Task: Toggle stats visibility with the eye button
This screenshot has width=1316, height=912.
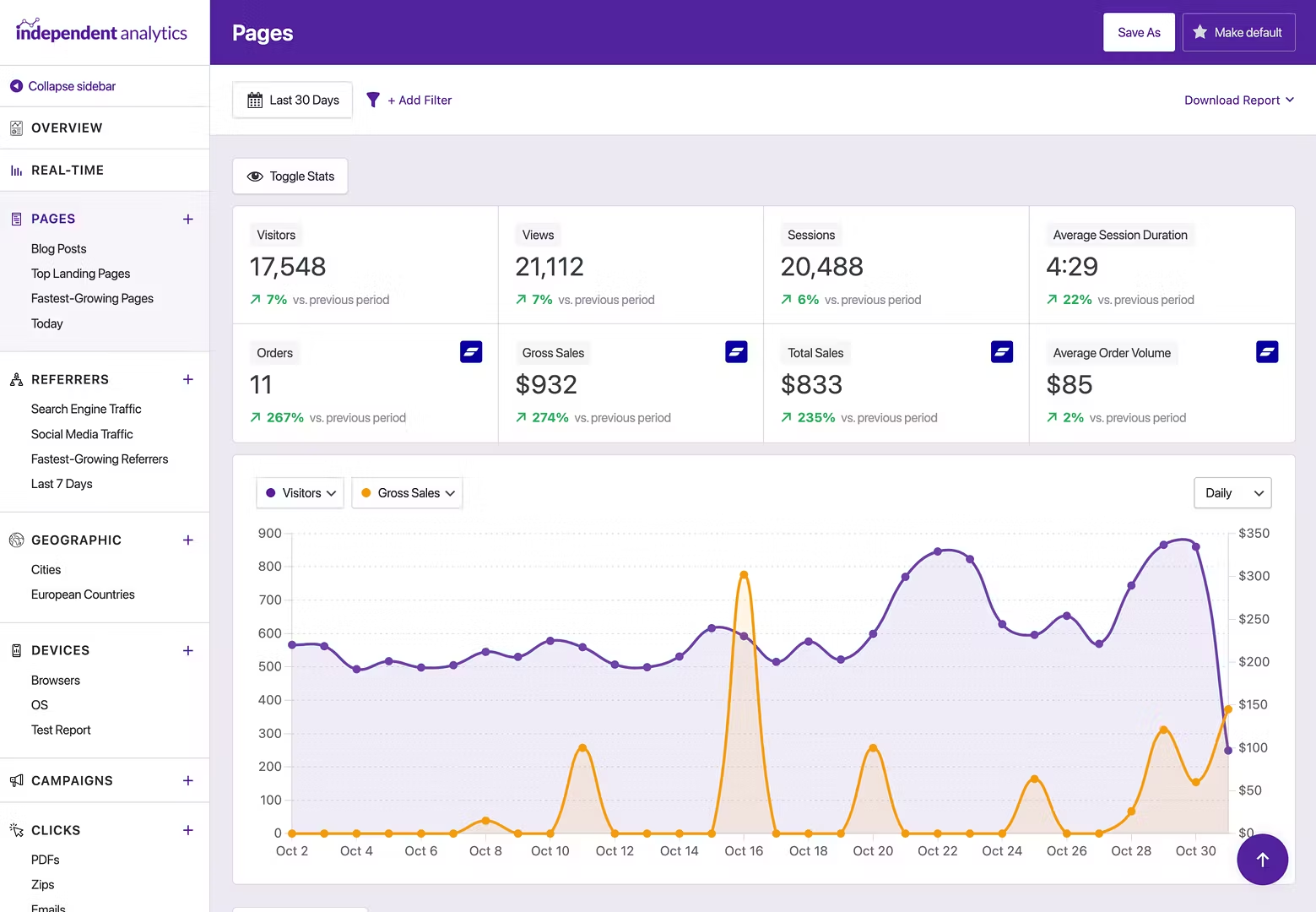Action: 255,176
